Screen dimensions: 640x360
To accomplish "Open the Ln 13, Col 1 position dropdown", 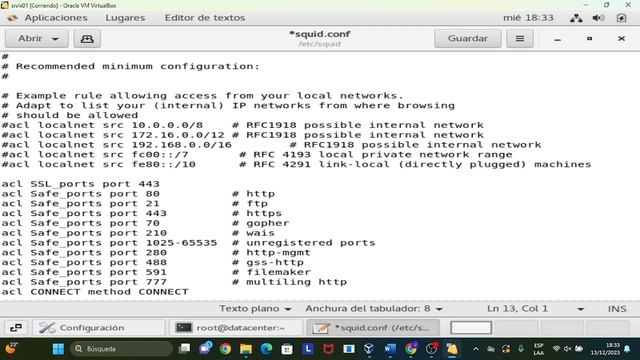I will (535, 309).
